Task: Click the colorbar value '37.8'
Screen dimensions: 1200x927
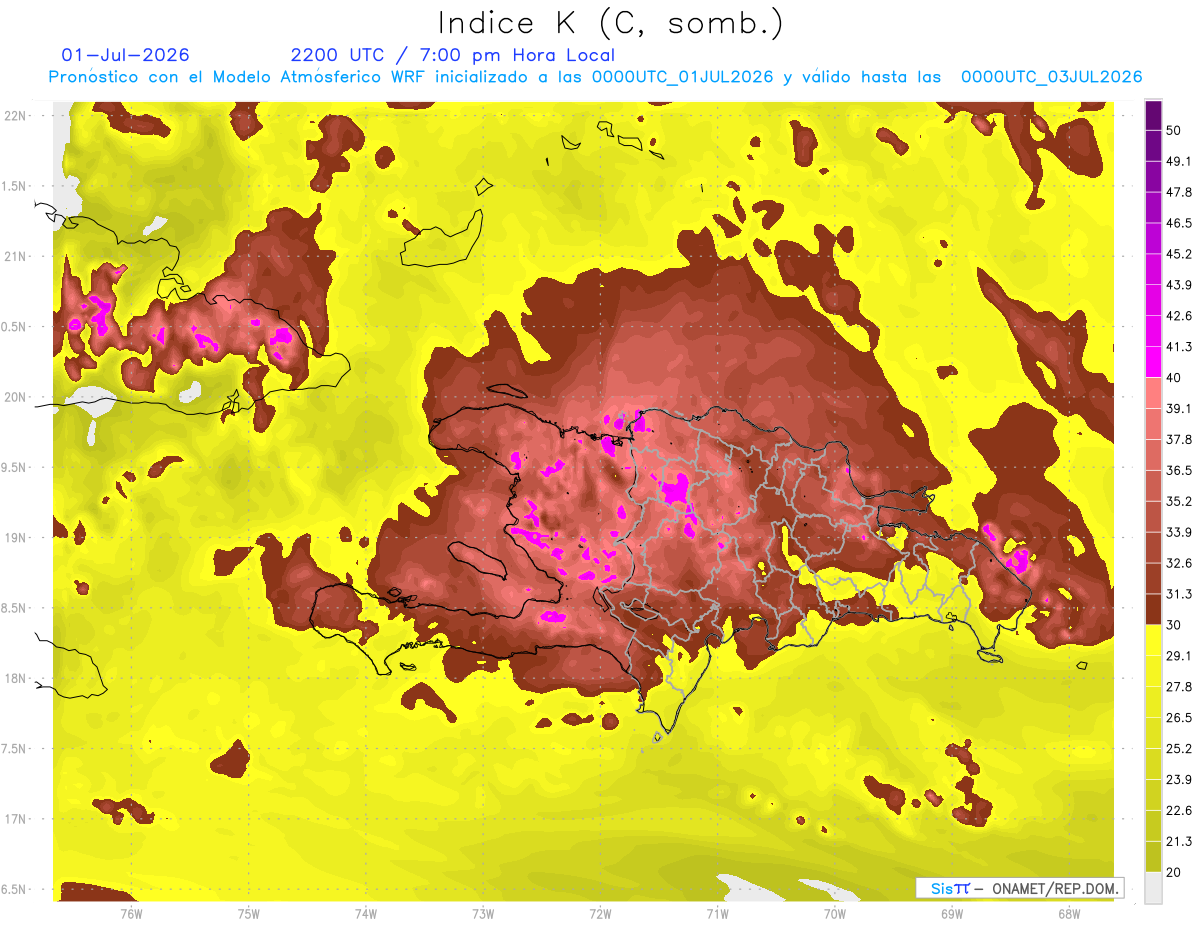Action: (1178, 440)
